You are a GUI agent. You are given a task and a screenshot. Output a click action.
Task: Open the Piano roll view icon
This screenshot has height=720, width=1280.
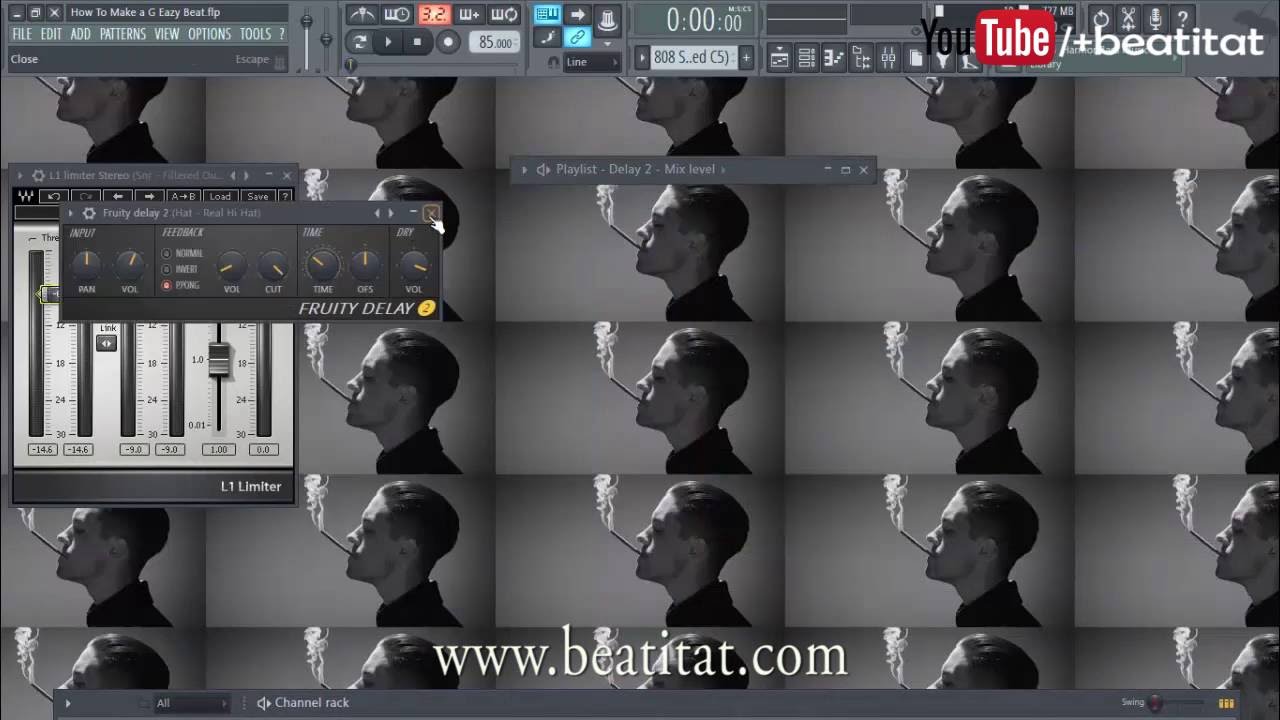point(833,59)
